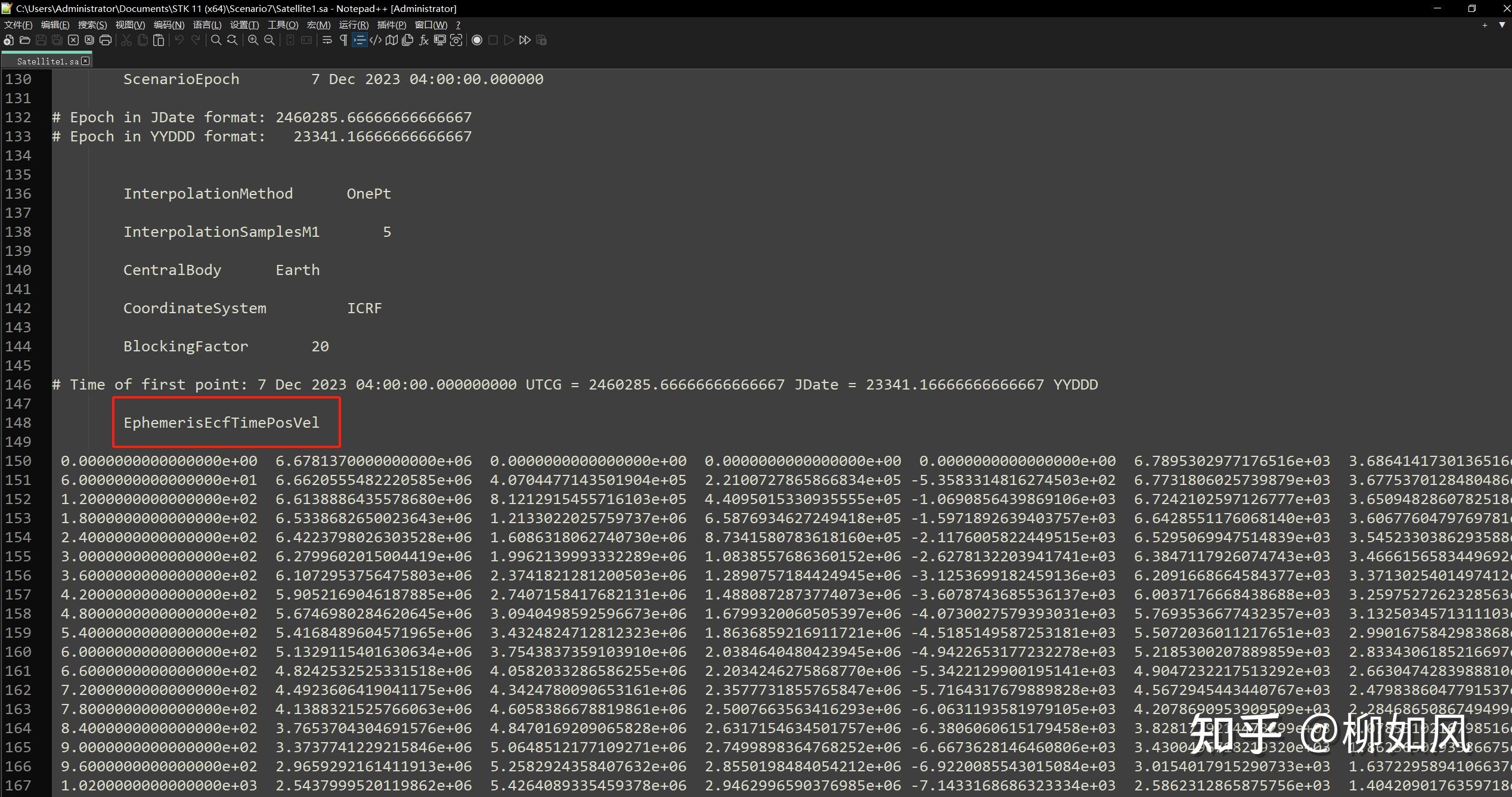Open Find with the magnifier icon
The image size is (1512, 797).
click(x=216, y=40)
